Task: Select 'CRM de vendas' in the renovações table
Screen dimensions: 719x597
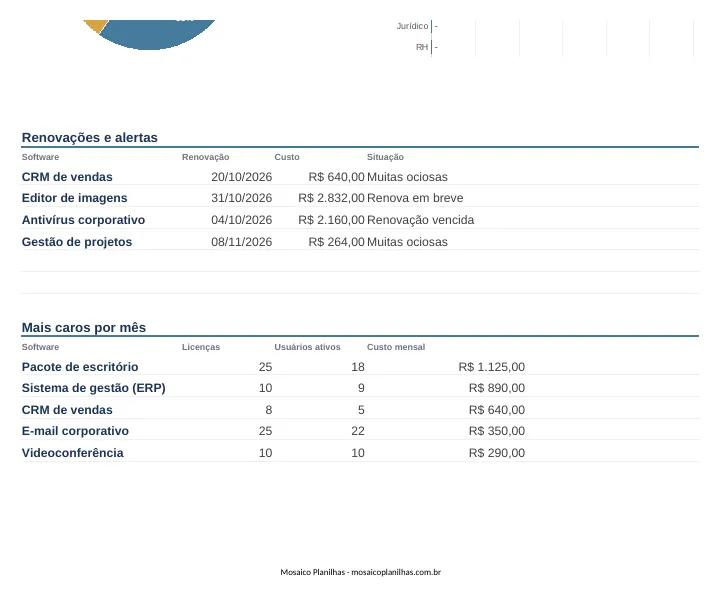Action: coord(67,177)
